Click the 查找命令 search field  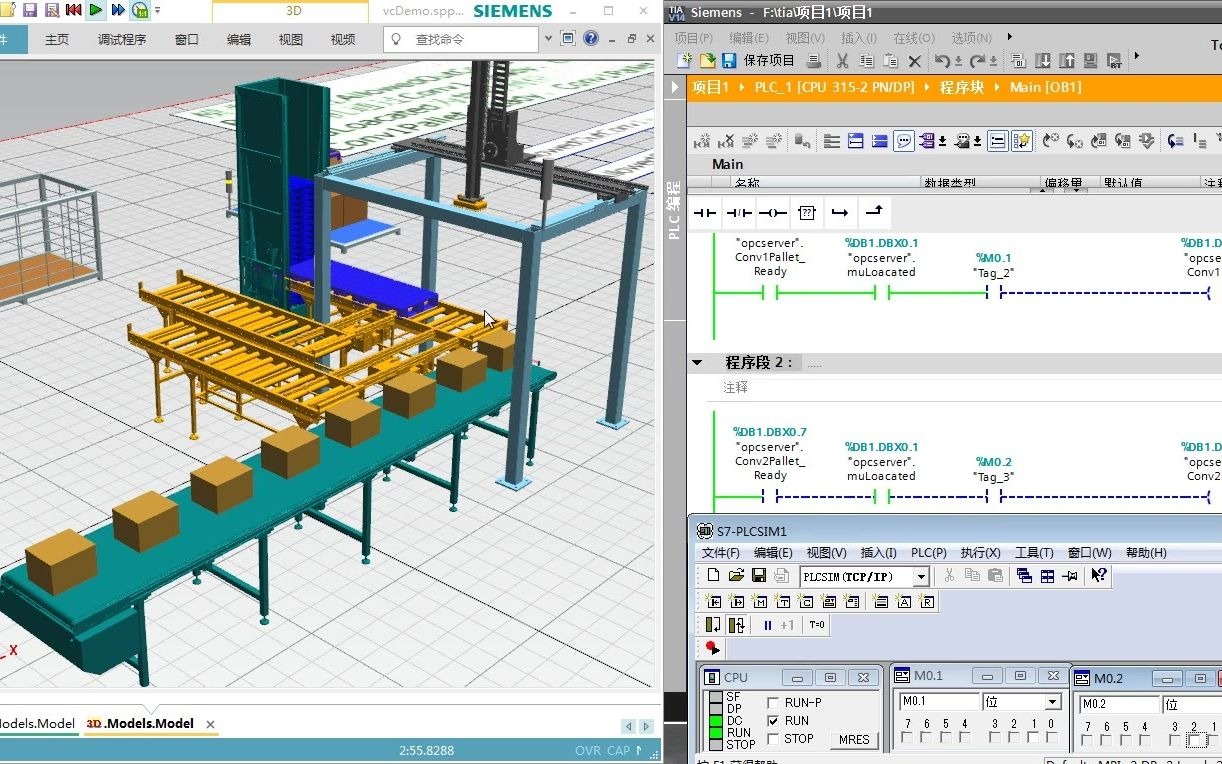(461, 39)
